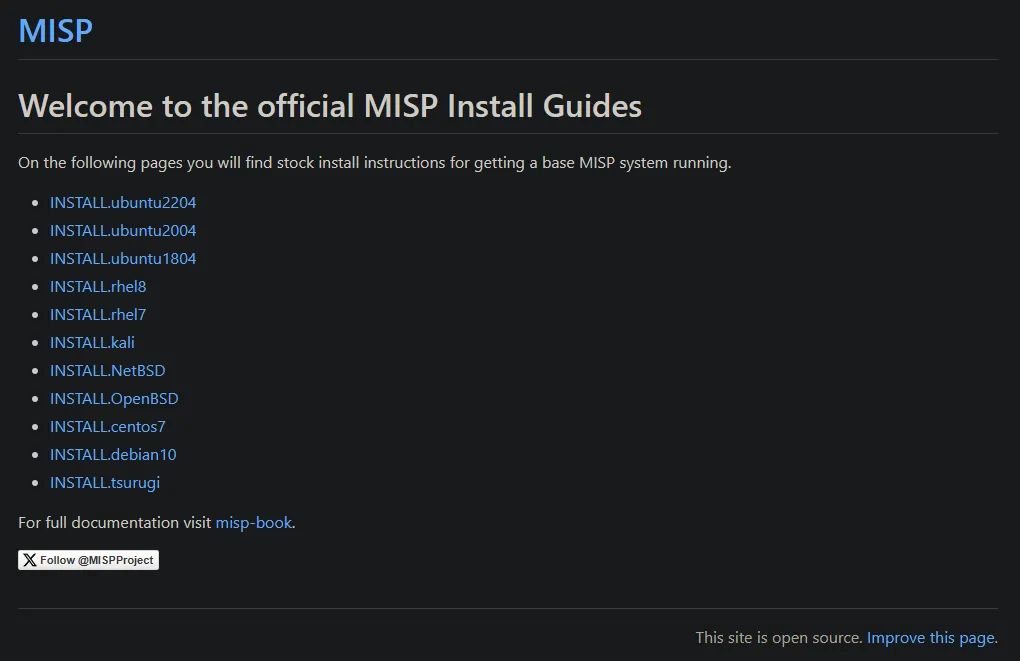Open the INSTALL.rhel8 install guide
The width and height of the screenshot is (1020, 661).
(97, 286)
